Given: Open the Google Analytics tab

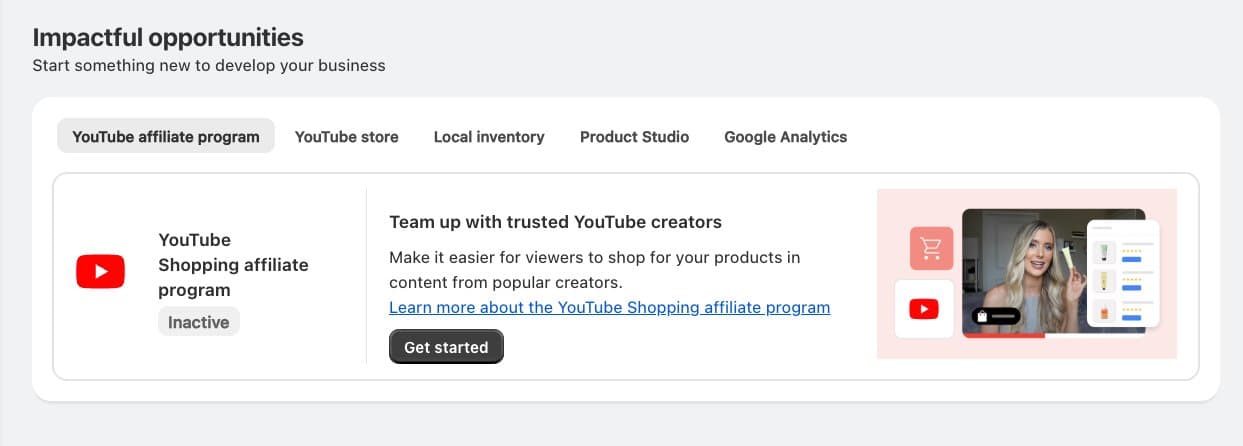Looking at the screenshot, I should tap(785, 137).
